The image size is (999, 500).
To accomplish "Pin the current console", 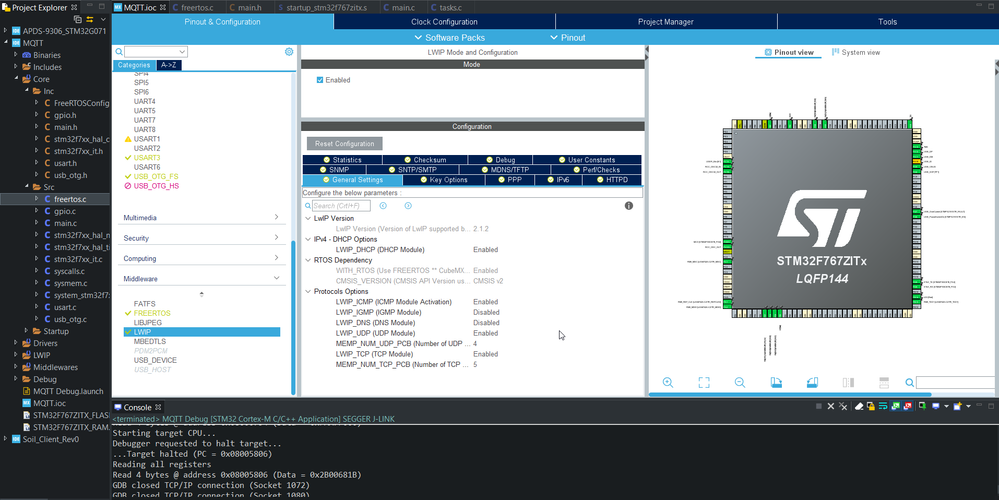I will pyautogui.click(x=921, y=406).
